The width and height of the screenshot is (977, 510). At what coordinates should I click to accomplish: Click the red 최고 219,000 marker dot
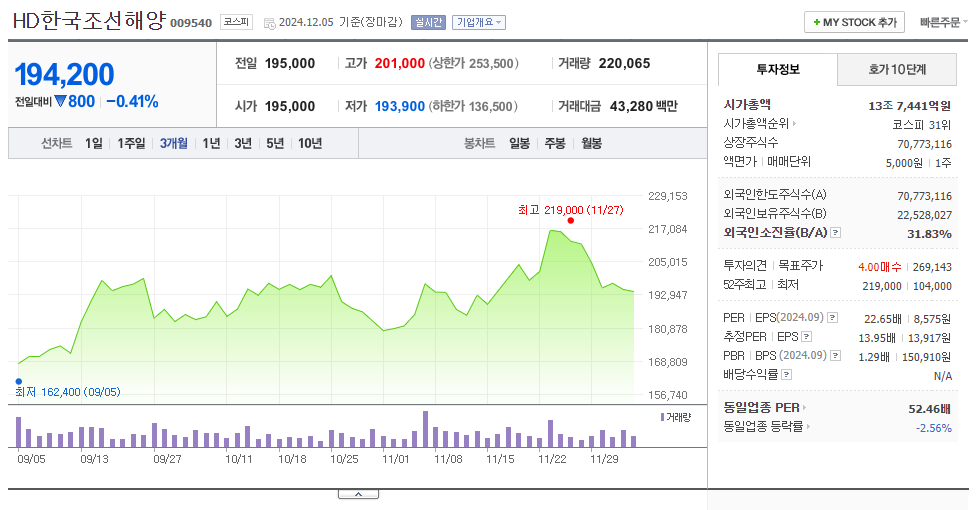coord(570,220)
